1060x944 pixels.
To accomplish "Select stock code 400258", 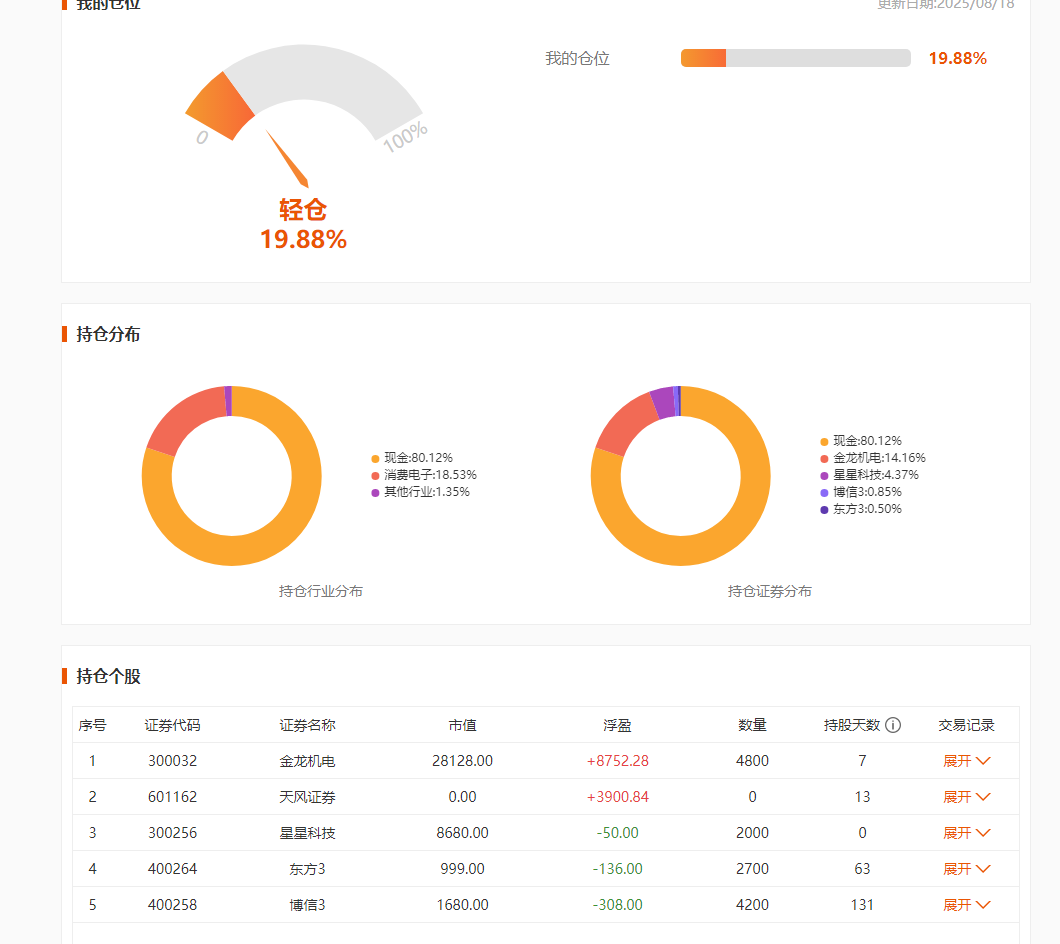I will click(172, 905).
